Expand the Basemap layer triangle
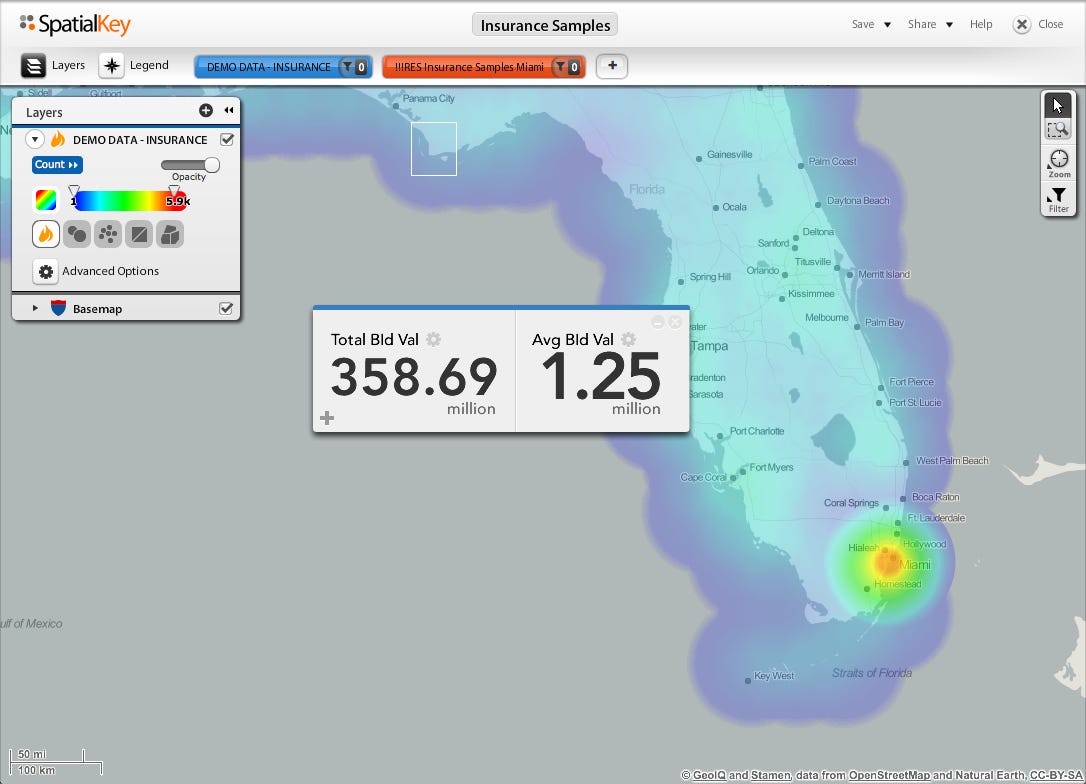The width and height of the screenshot is (1086, 784). 35,308
